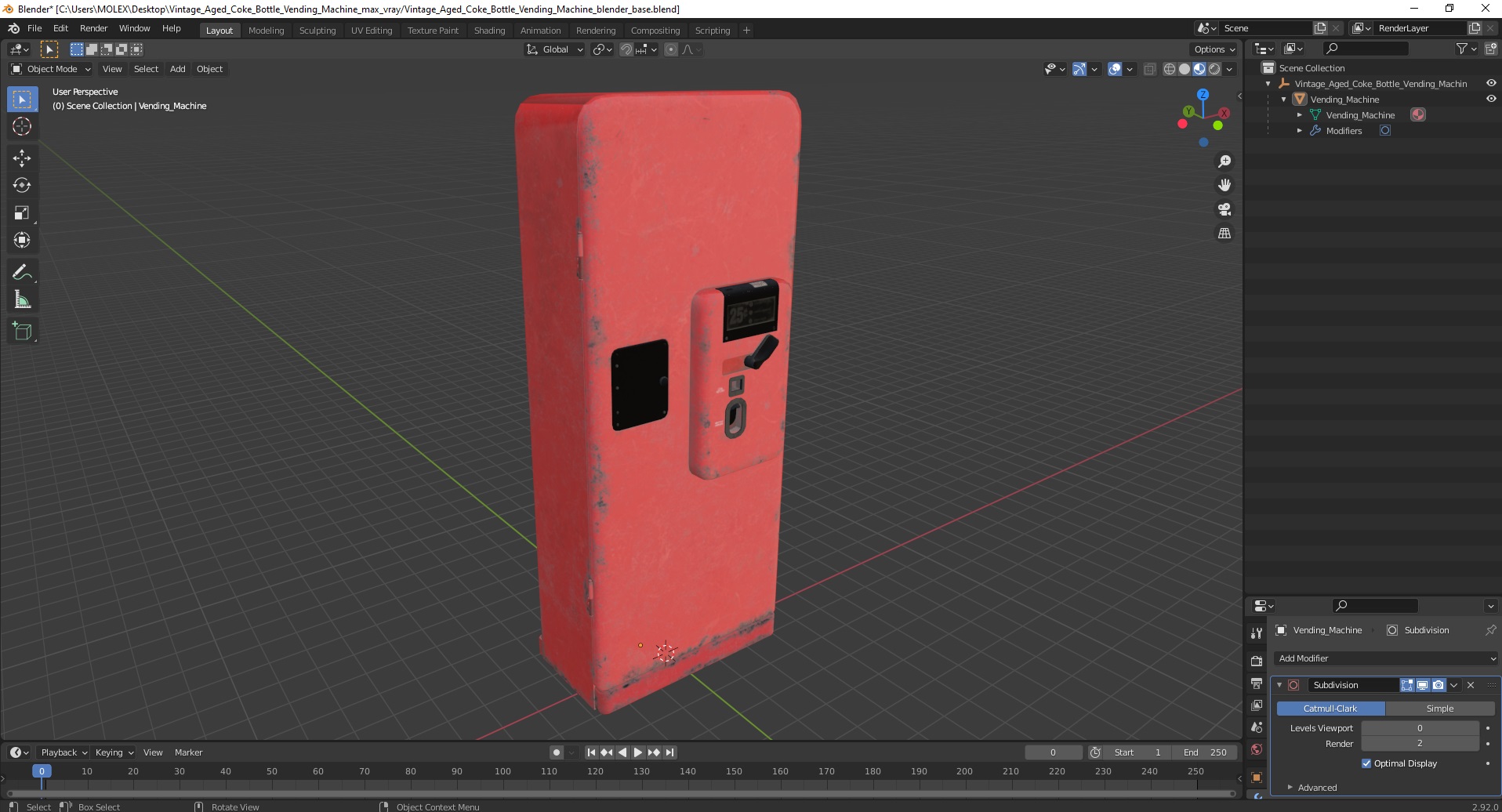The height and width of the screenshot is (812, 1502).
Task: Switch perspective/orthographic with the grid gizmo
Action: [x=1224, y=234]
